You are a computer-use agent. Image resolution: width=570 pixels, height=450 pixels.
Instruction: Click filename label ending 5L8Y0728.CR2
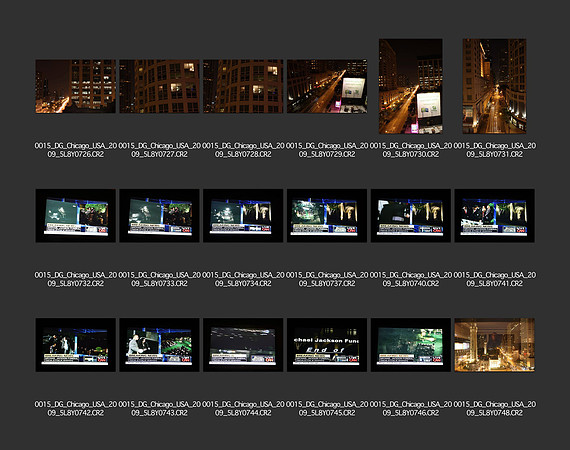[x=243, y=150]
